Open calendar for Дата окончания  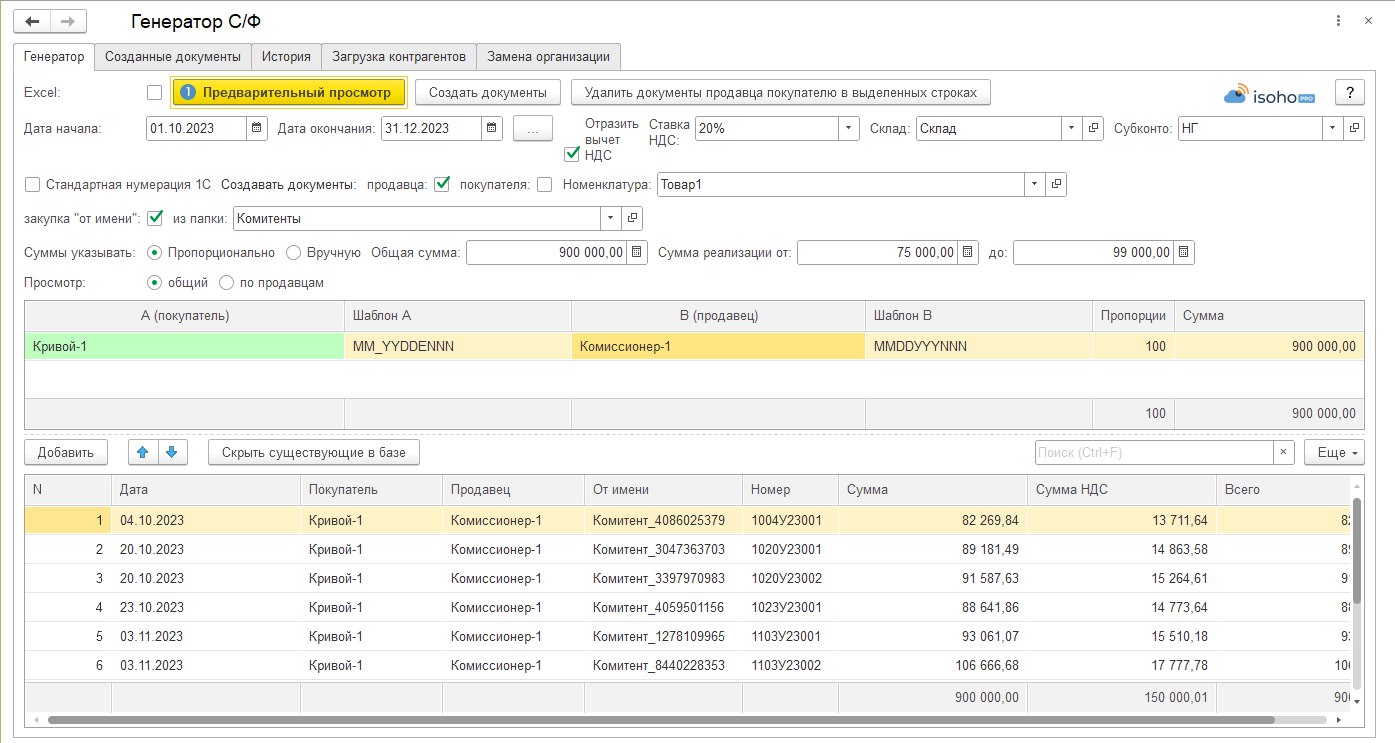tap(492, 128)
